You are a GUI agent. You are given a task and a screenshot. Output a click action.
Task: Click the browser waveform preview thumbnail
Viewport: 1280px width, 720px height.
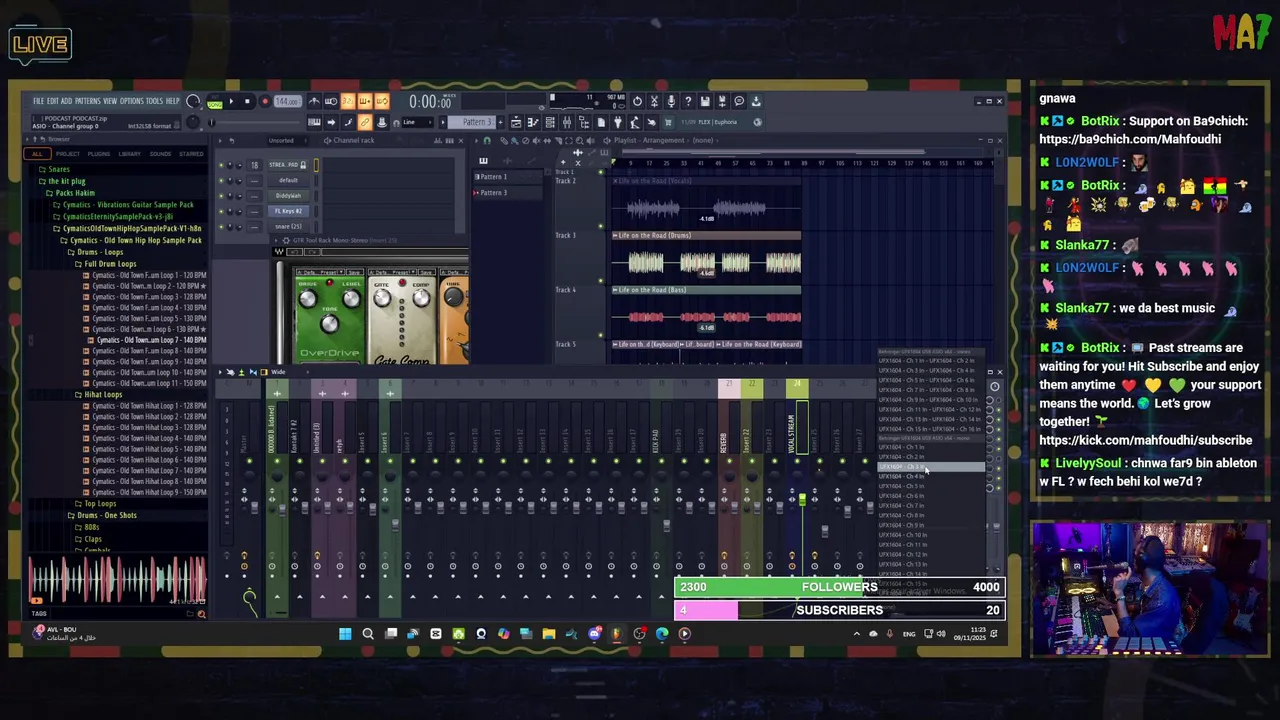117,580
